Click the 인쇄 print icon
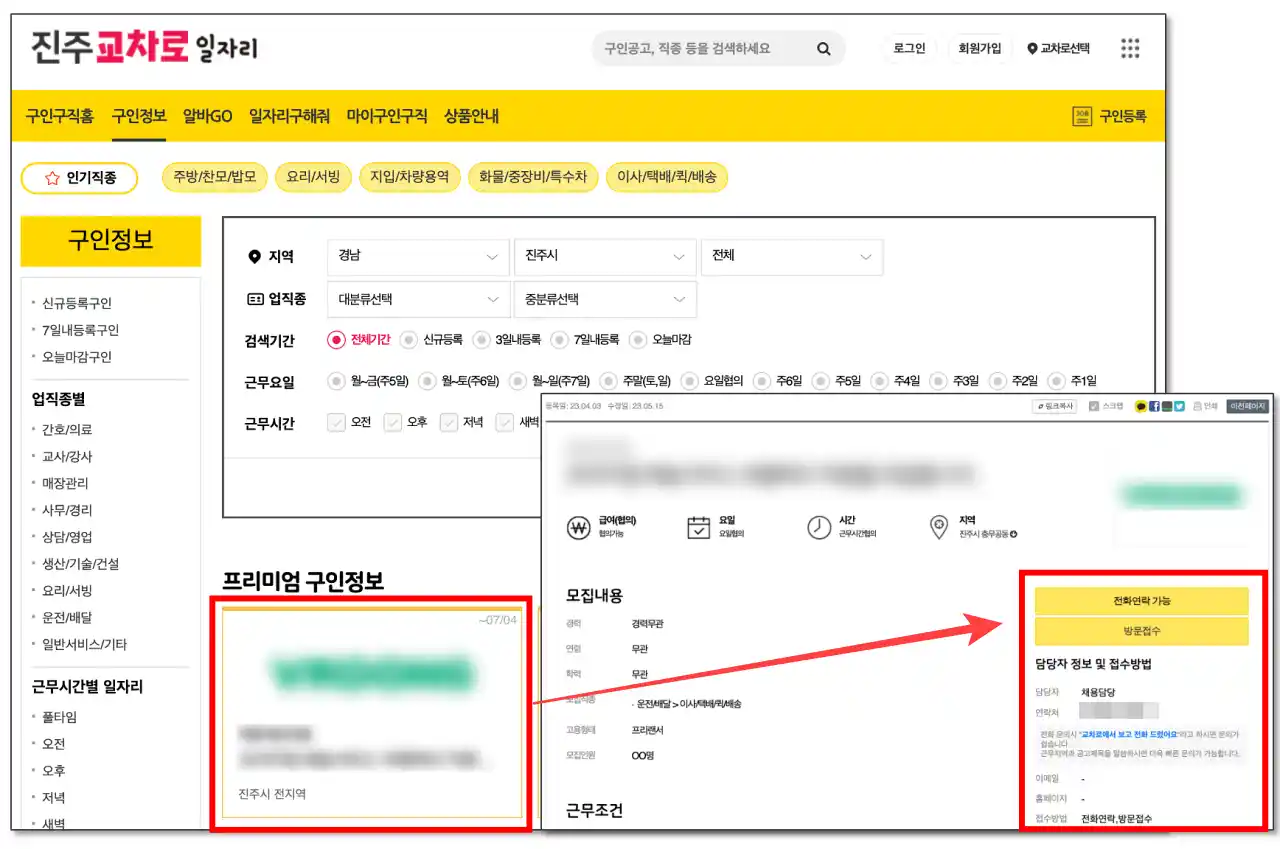The image size is (1280, 849). 1197,408
